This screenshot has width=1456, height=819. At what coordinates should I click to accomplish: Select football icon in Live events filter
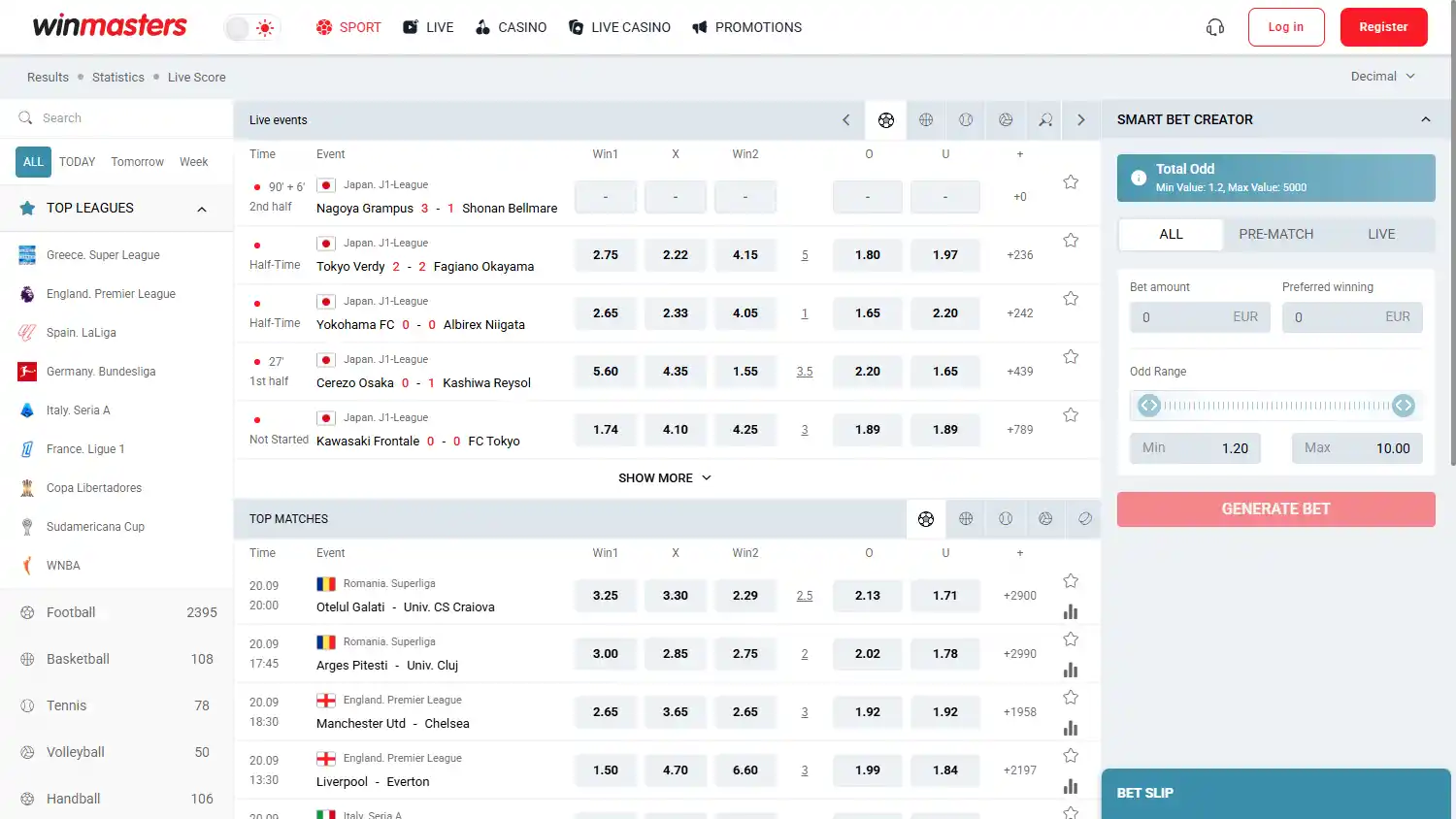pos(886,120)
